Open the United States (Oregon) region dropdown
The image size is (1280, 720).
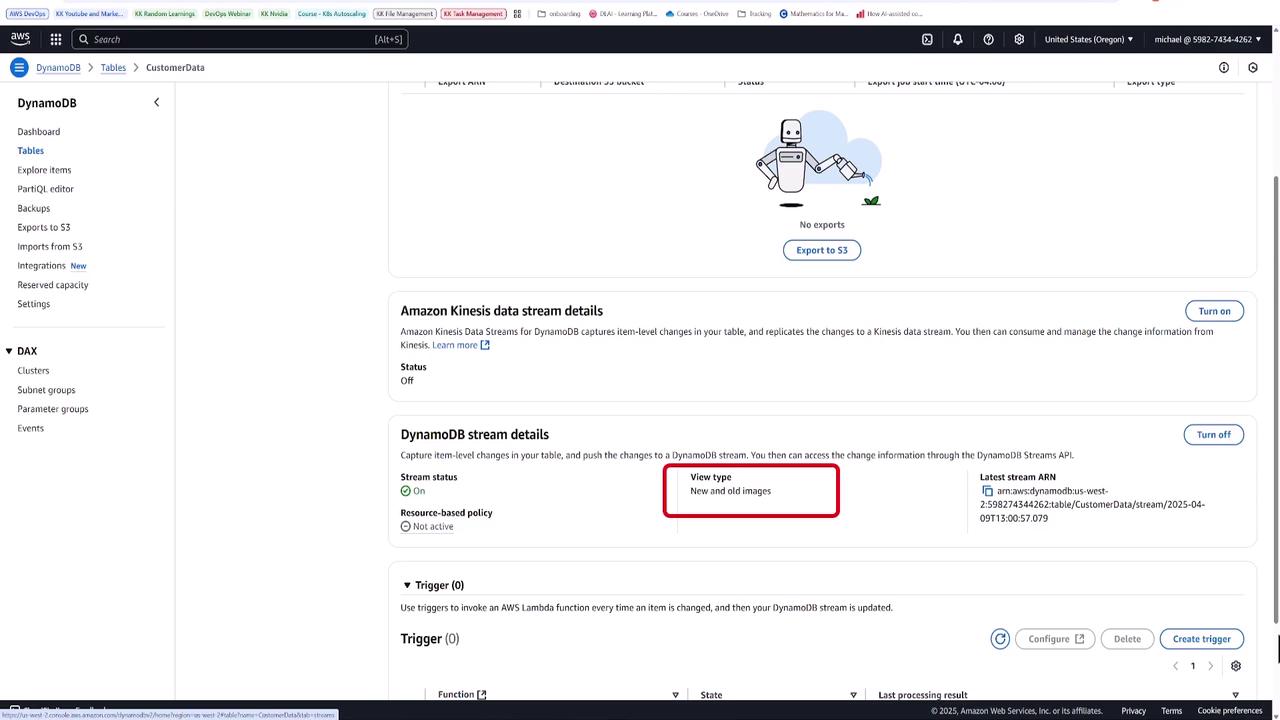click(x=1089, y=39)
